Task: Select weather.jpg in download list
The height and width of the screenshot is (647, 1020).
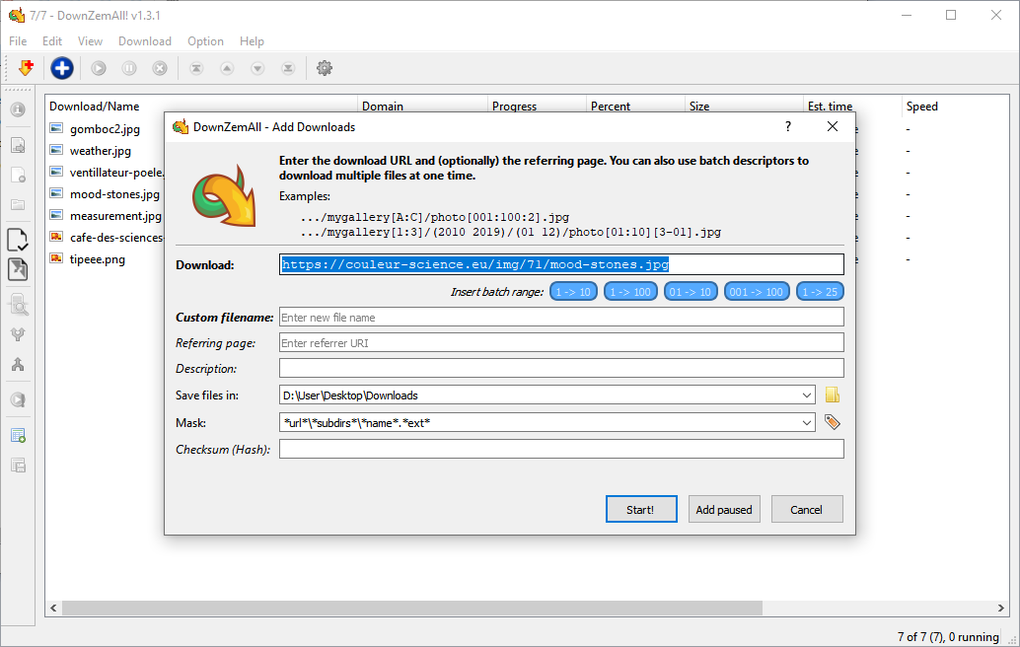Action: point(100,151)
